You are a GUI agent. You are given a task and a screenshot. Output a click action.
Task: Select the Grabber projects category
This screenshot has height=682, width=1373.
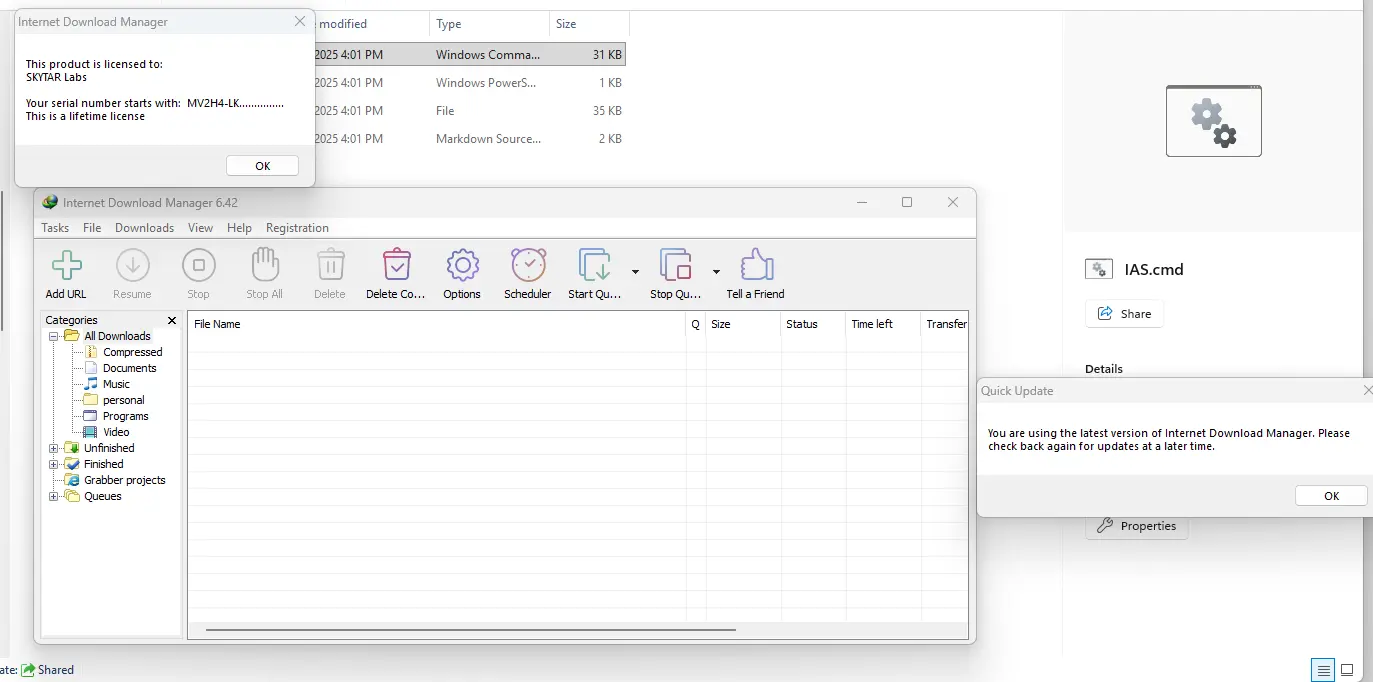pyautogui.click(x=124, y=480)
